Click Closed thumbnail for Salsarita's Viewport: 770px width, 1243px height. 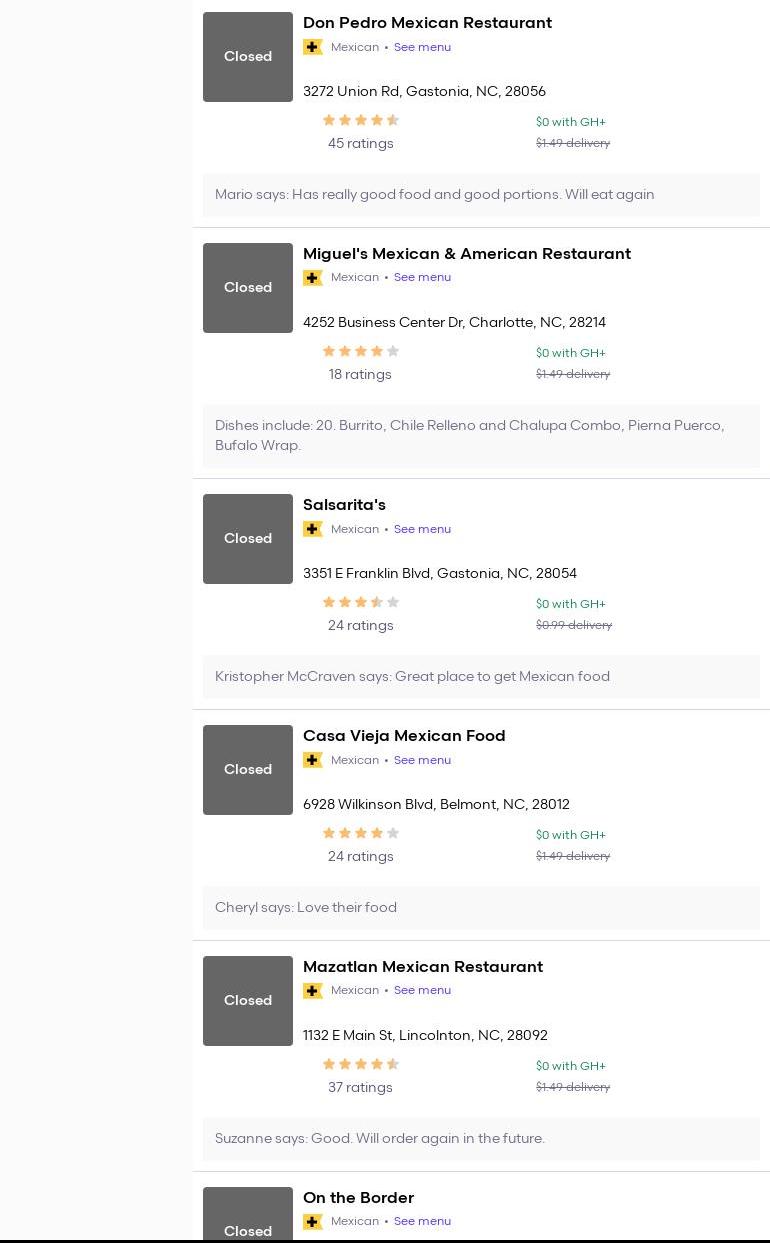click(x=248, y=539)
